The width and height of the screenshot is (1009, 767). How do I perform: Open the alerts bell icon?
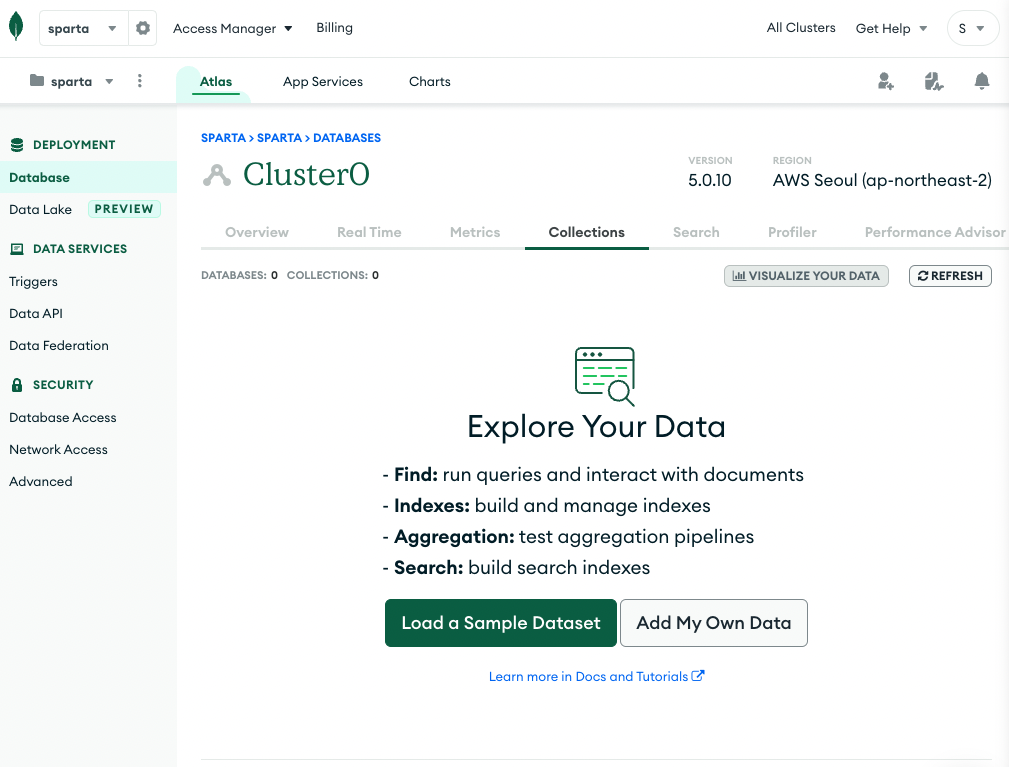coord(981,81)
